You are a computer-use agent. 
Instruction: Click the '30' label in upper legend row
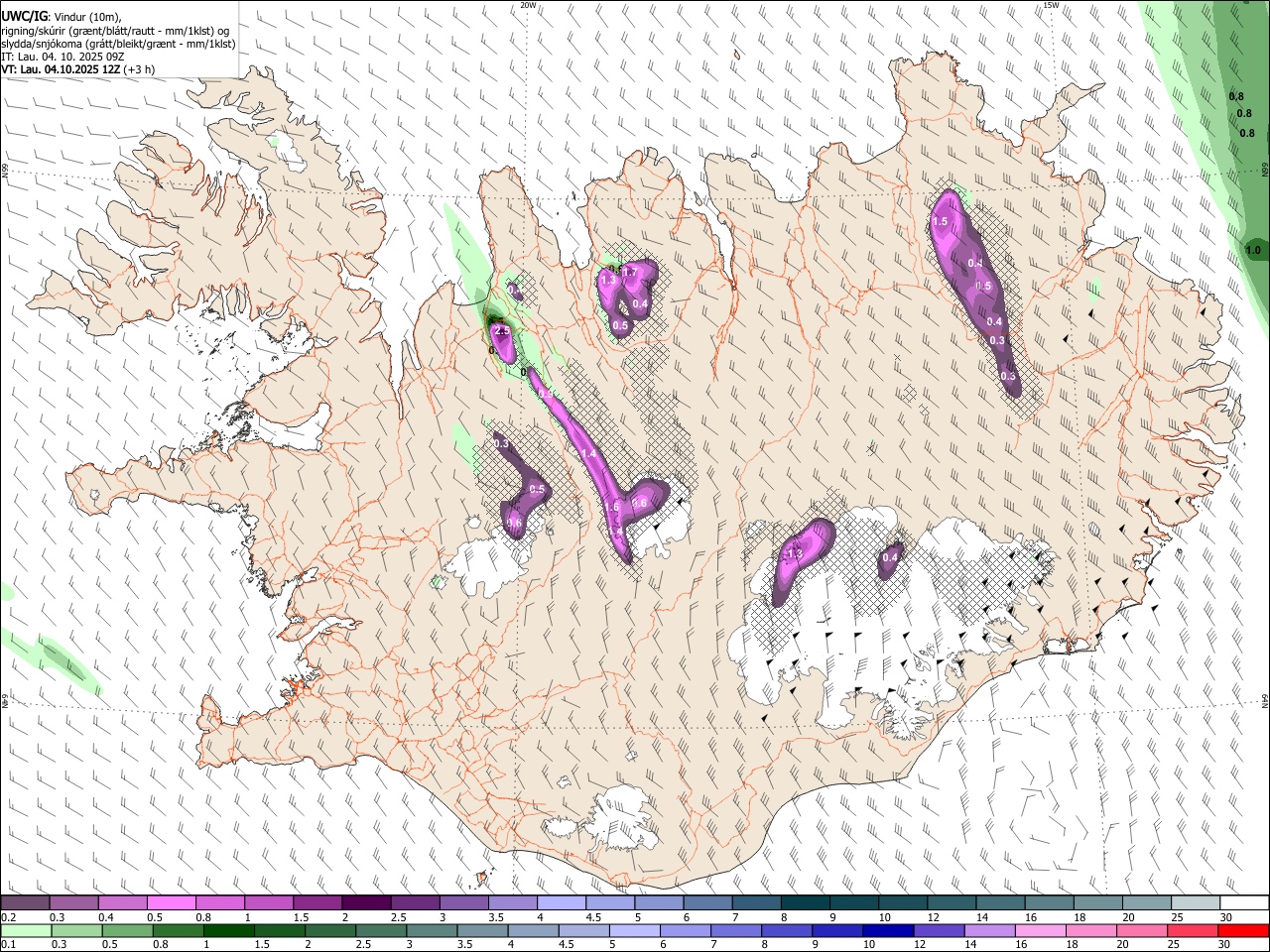coord(1226,917)
